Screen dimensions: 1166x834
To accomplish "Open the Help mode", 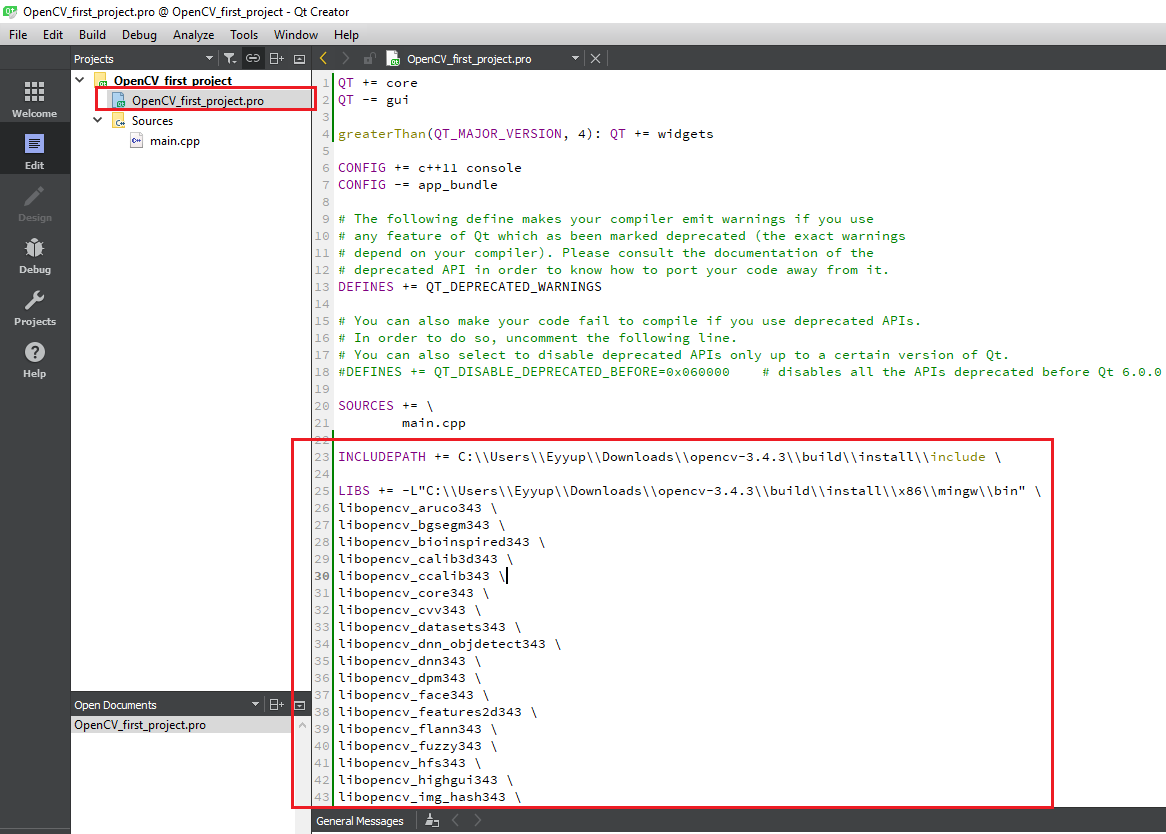I will 34,360.
